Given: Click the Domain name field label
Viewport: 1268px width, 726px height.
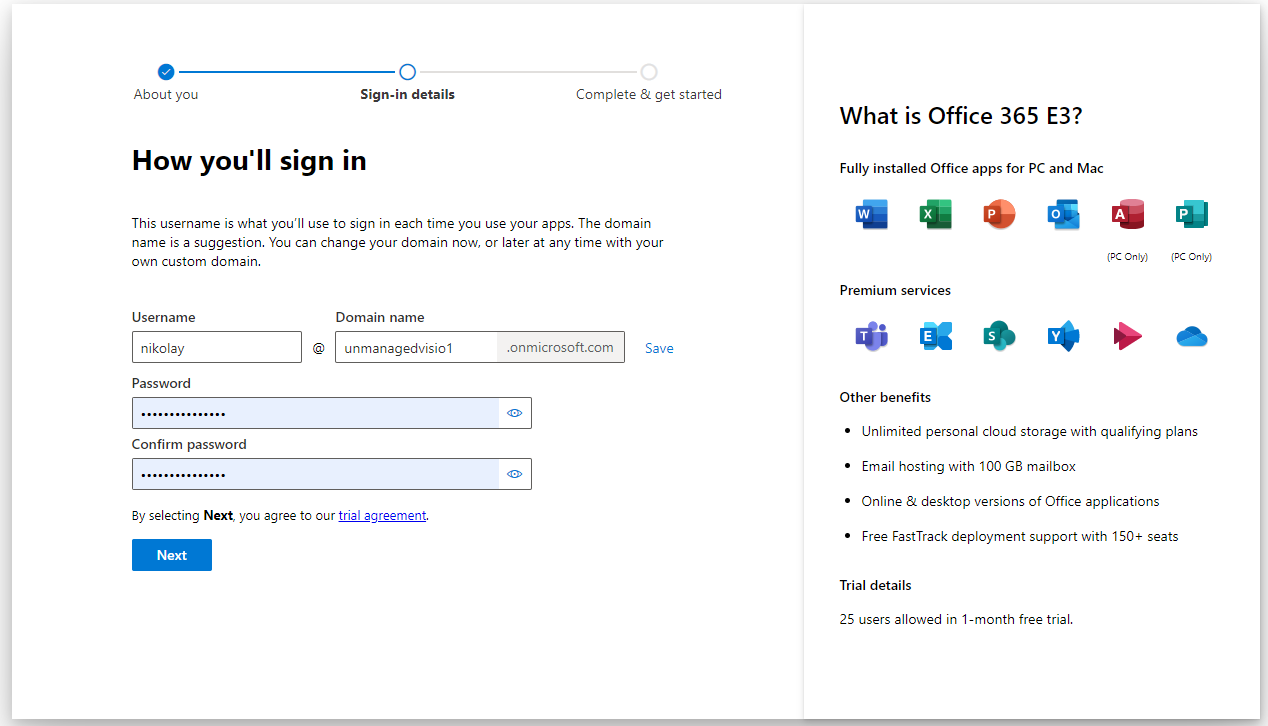Looking at the screenshot, I should click(380, 317).
